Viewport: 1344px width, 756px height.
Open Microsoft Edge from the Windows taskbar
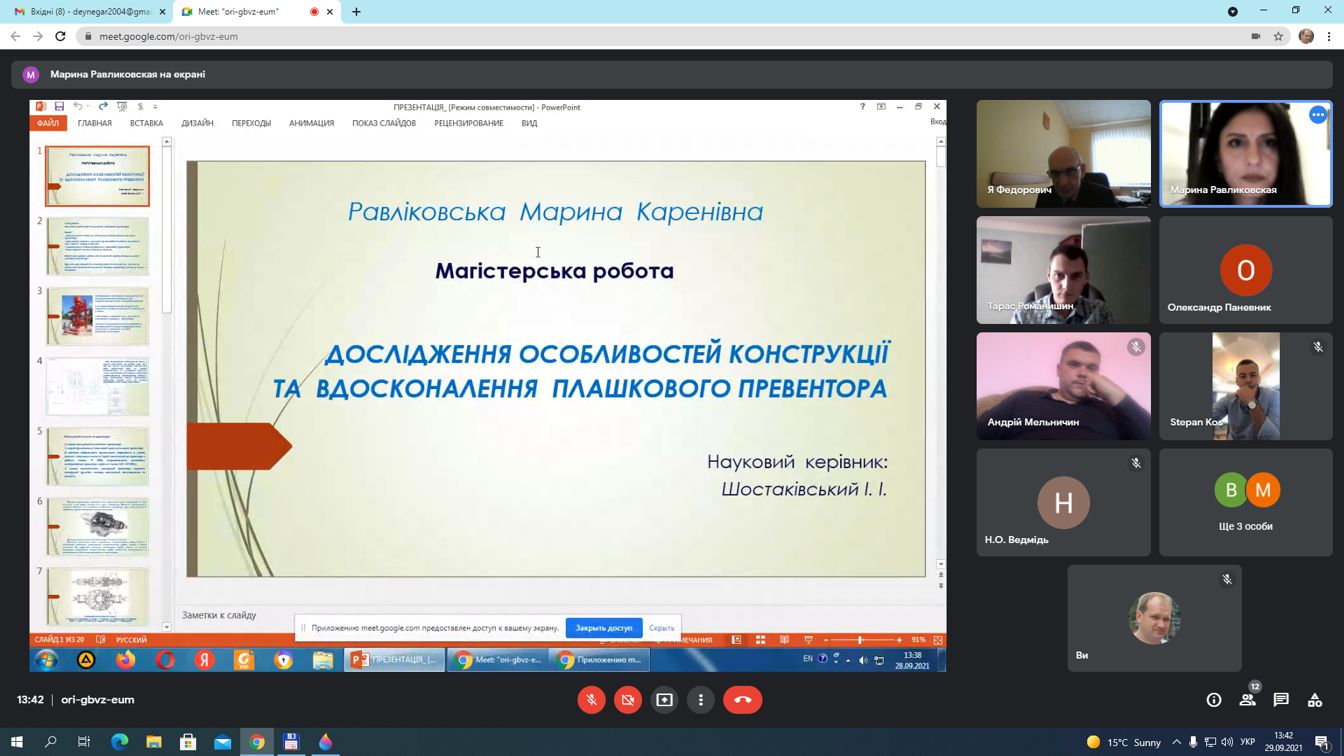click(x=120, y=742)
